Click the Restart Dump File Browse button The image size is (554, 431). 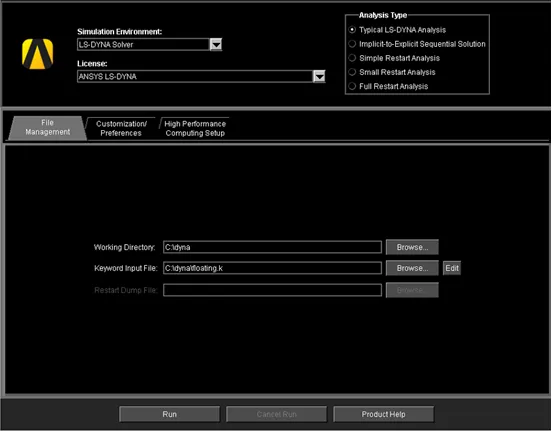[412, 290]
